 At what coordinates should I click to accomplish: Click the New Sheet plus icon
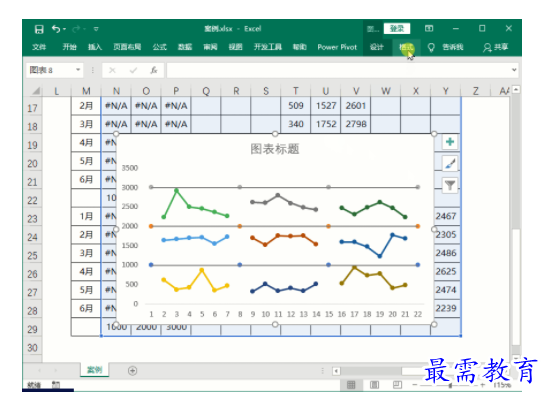[132, 371]
